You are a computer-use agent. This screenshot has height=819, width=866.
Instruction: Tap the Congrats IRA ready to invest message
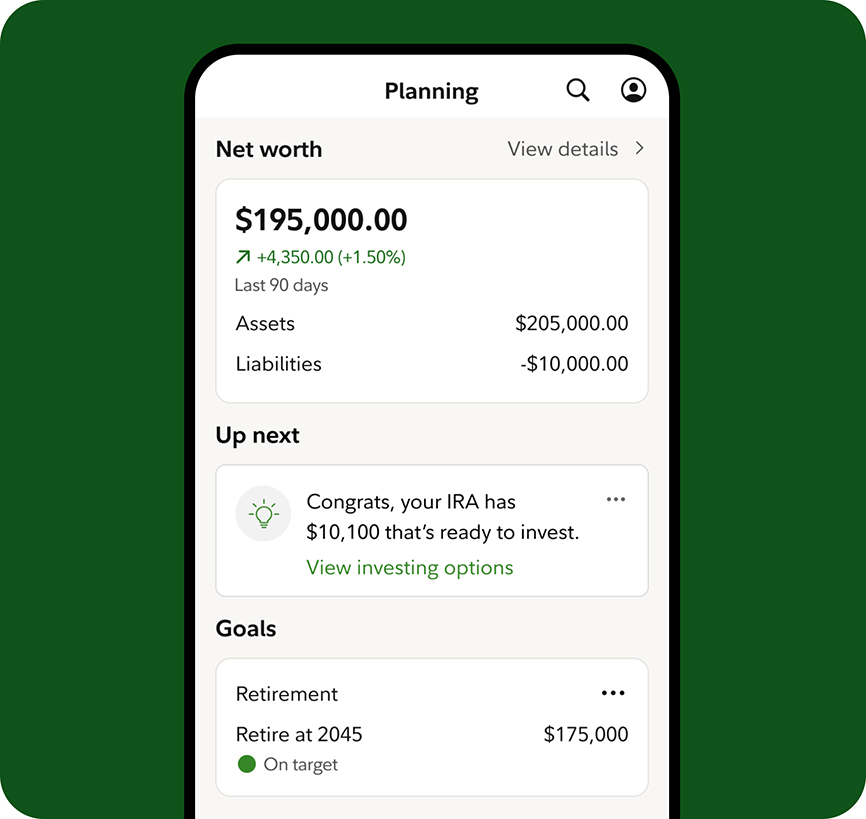tap(442, 517)
